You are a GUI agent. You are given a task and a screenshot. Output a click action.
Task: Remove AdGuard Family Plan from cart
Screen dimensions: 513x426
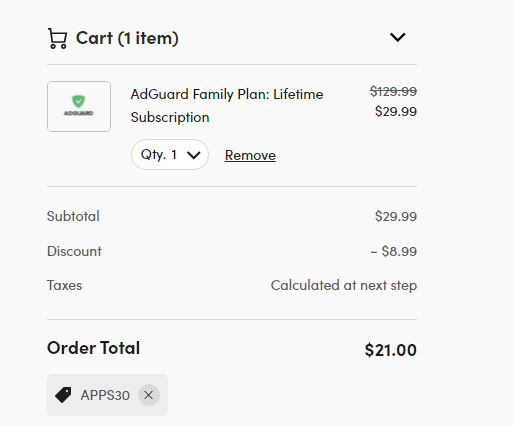(250, 155)
